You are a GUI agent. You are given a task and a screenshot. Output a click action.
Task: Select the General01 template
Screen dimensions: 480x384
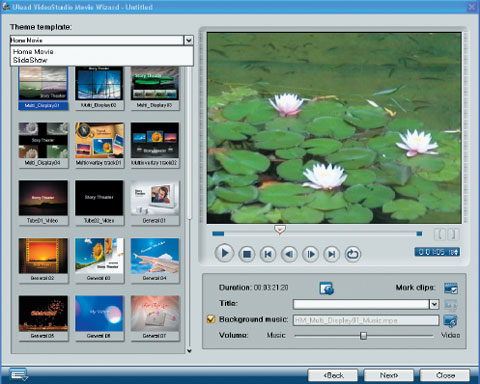(x=155, y=202)
